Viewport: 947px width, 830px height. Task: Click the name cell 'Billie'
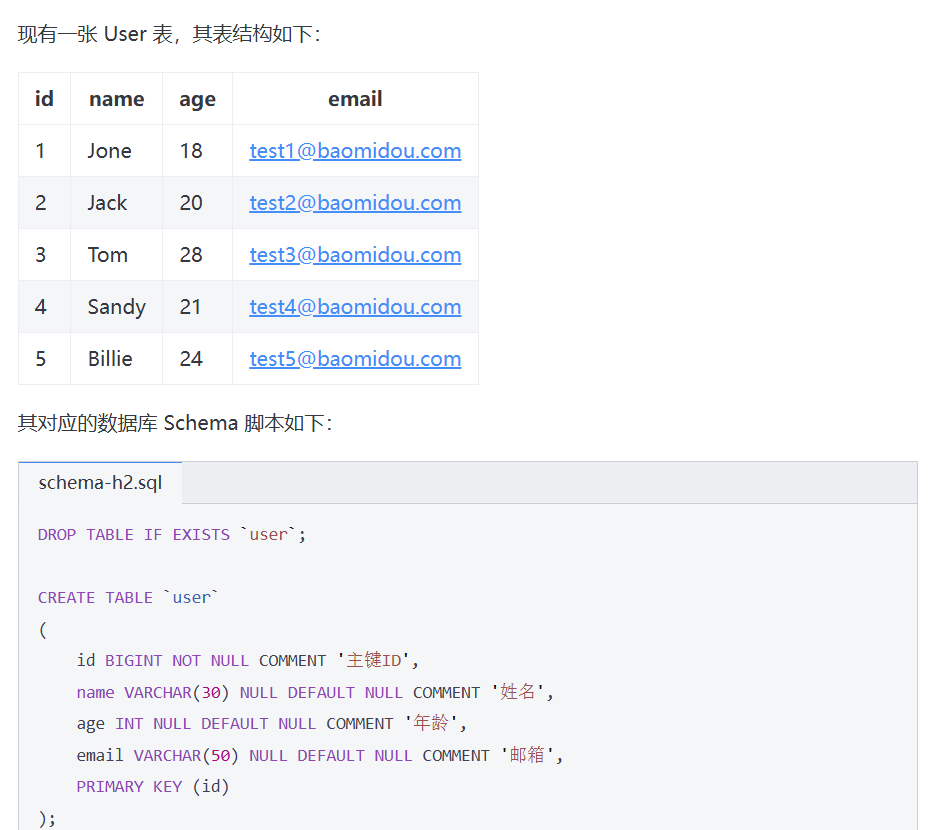coord(117,359)
